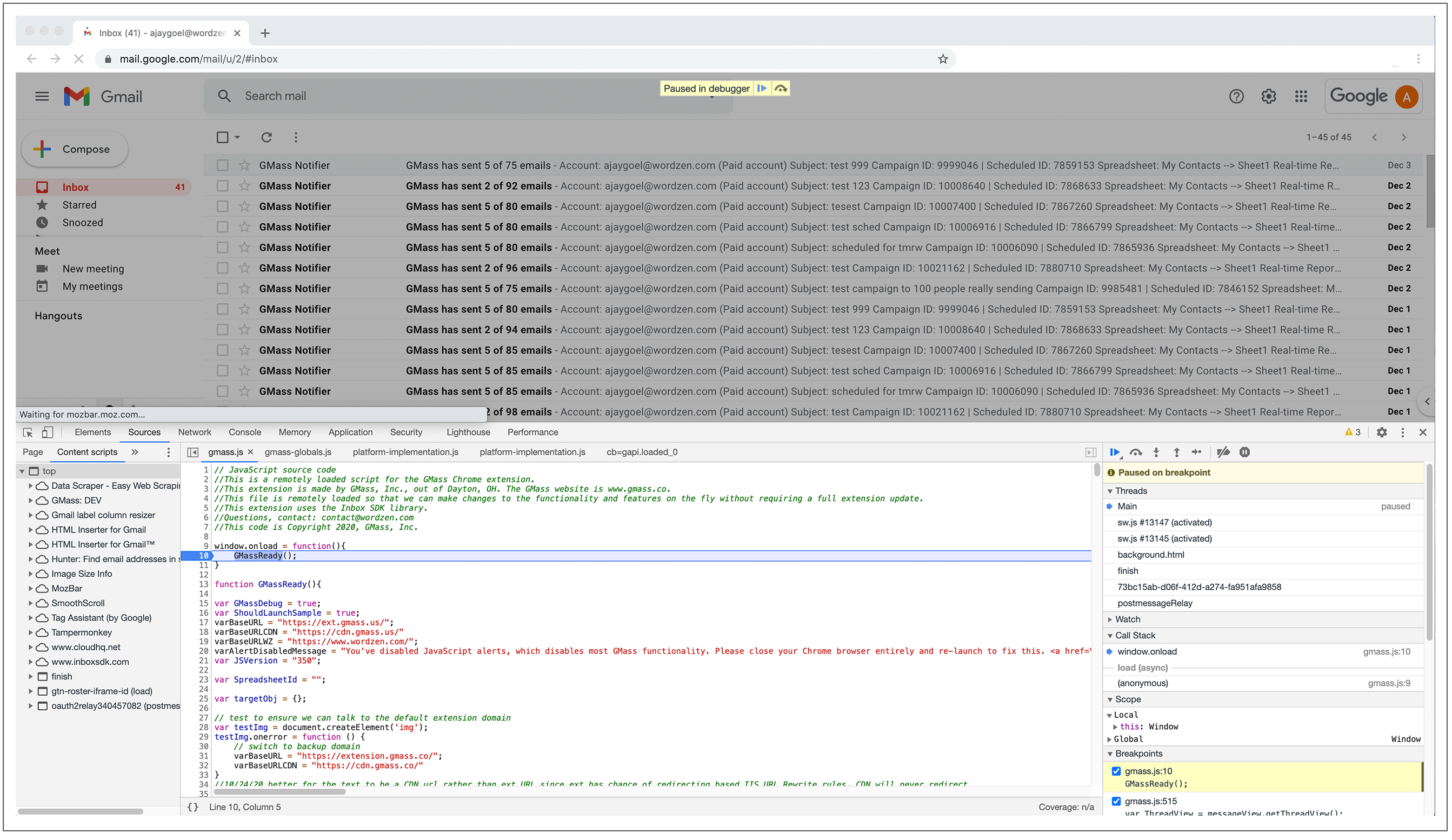
Task: Pretty print the gmass.js source
Action: [x=193, y=807]
